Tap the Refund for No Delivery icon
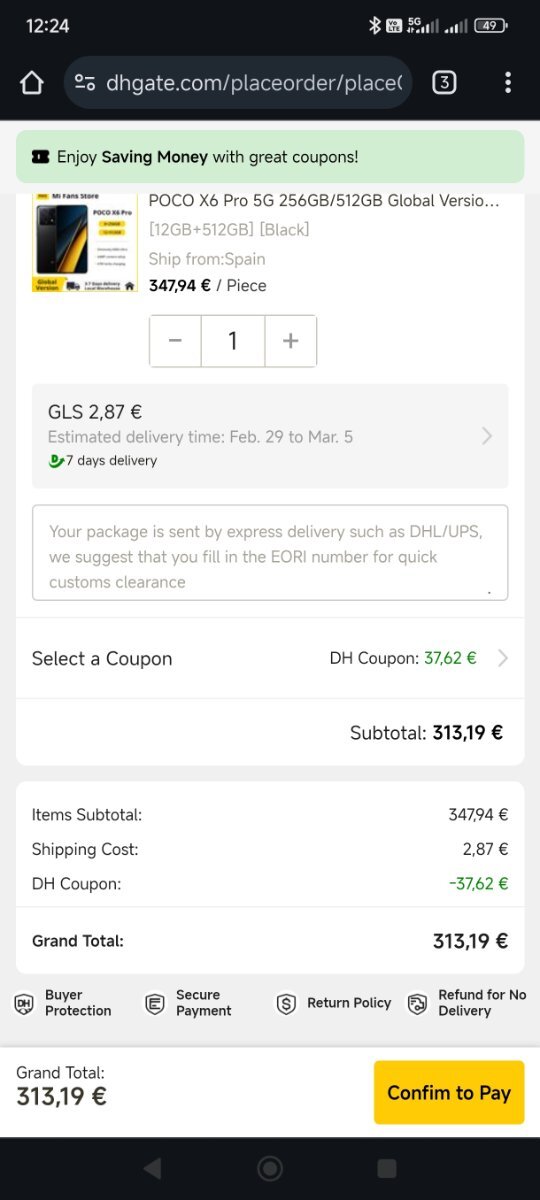 pyautogui.click(x=417, y=1003)
